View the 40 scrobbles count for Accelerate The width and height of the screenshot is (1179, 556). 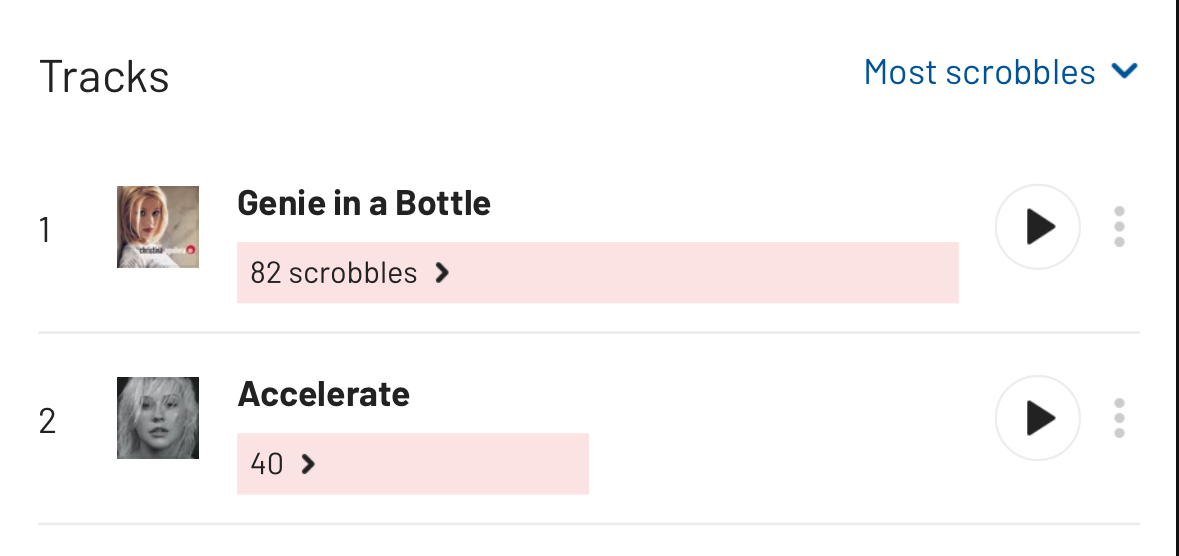(x=267, y=464)
